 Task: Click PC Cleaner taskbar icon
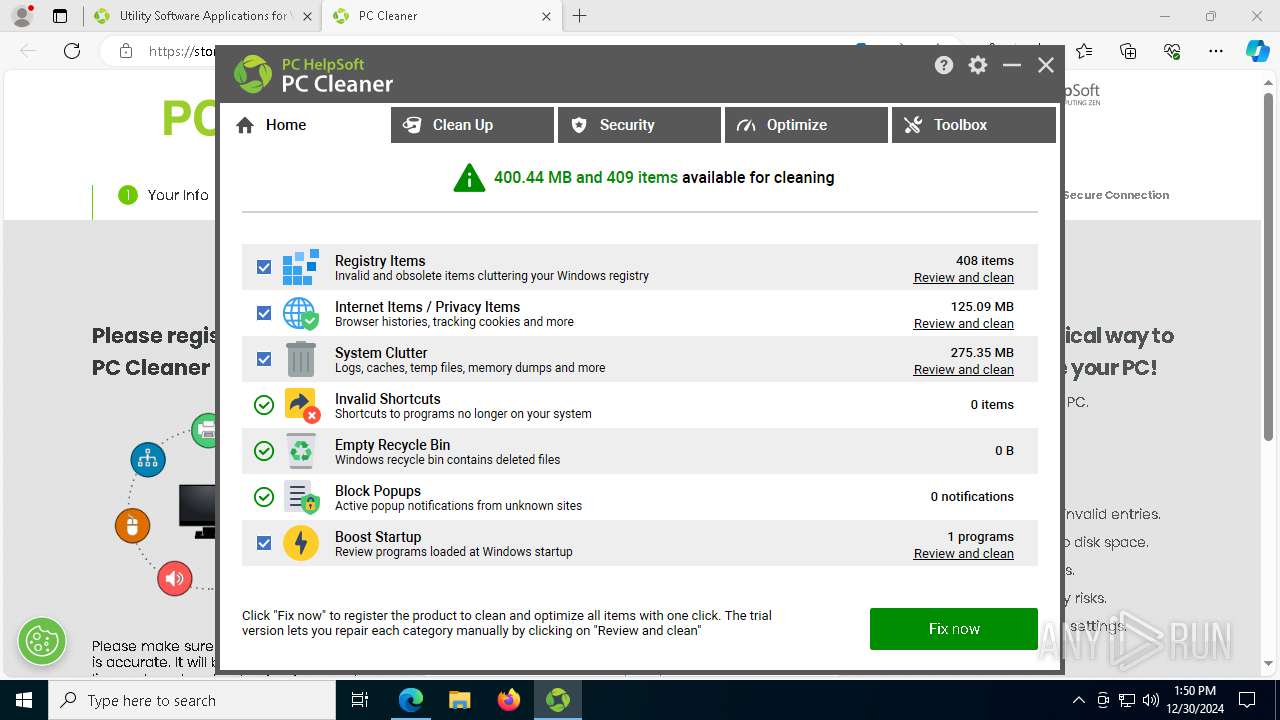pos(558,700)
